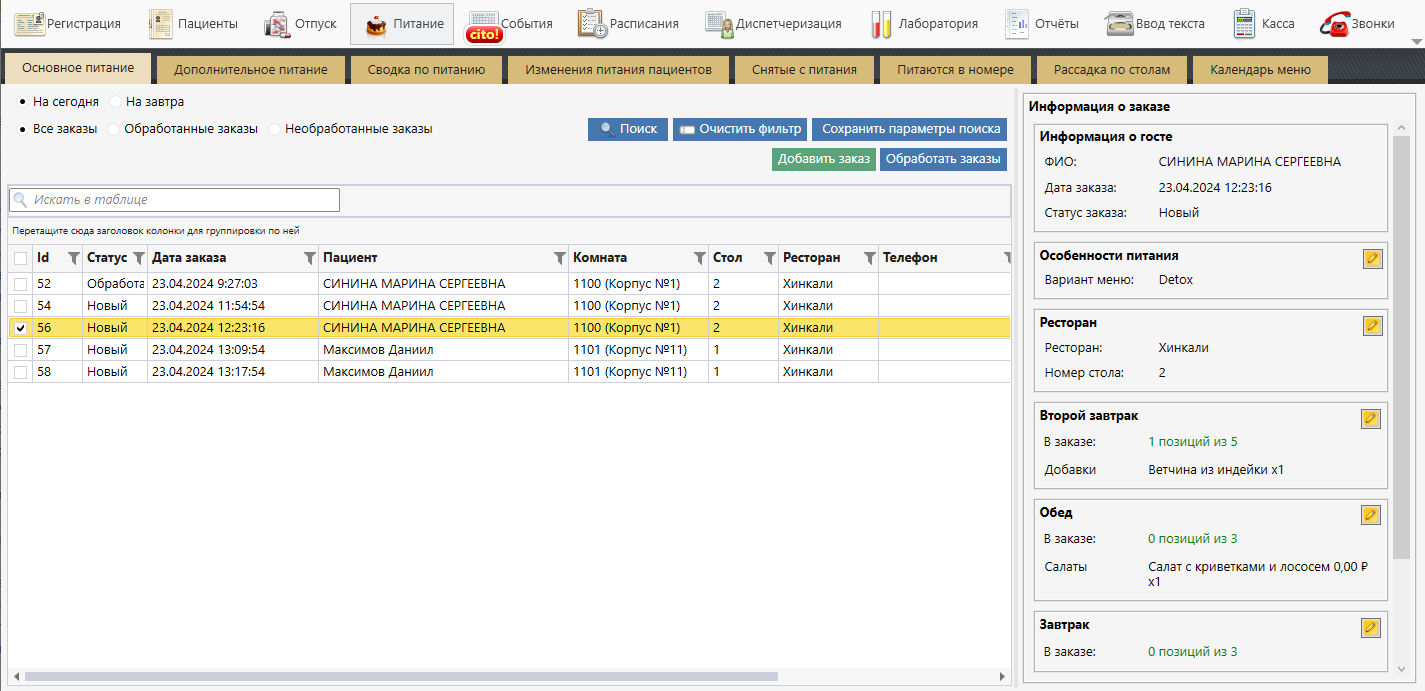Screen dimensions: 1425x691
Task: Open the Лаборатория module with test tube icon
Action: 924,24
